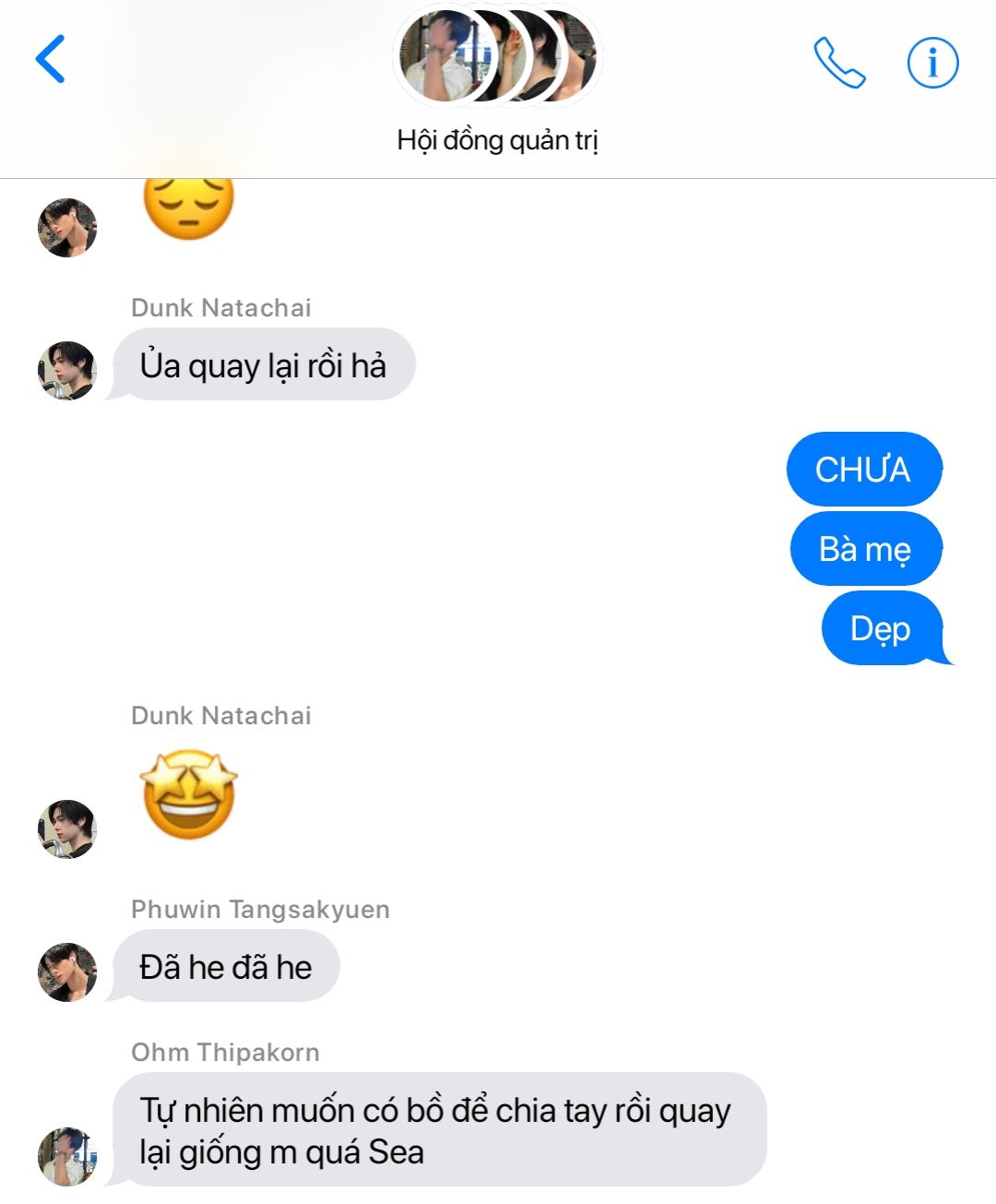
Task: Select the blue Dẹp message bubble
Action: (883, 628)
